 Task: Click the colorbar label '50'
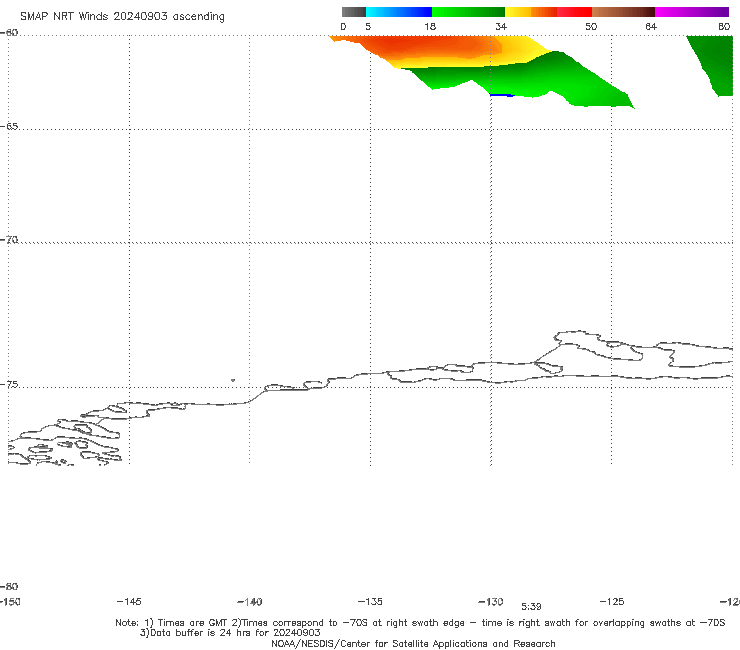(591, 26)
